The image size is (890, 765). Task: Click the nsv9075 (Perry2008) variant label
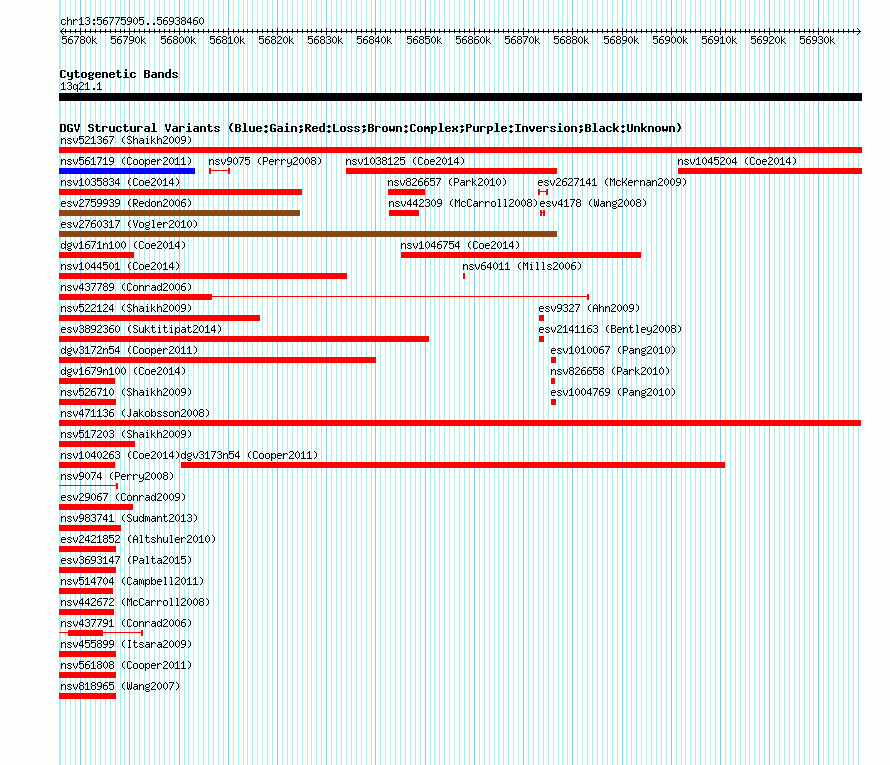(x=265, y=161)
